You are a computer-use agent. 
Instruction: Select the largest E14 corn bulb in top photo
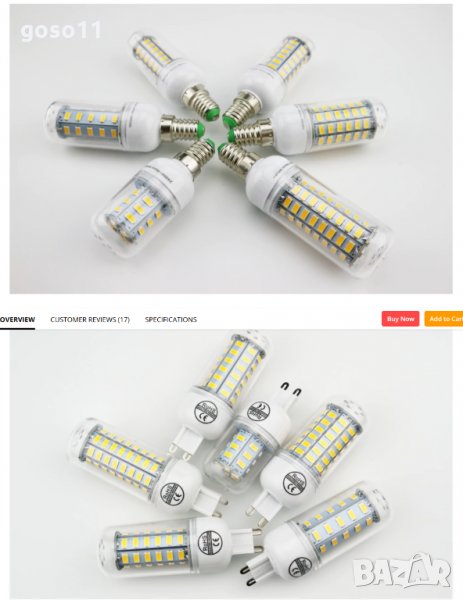coord(306,207)
